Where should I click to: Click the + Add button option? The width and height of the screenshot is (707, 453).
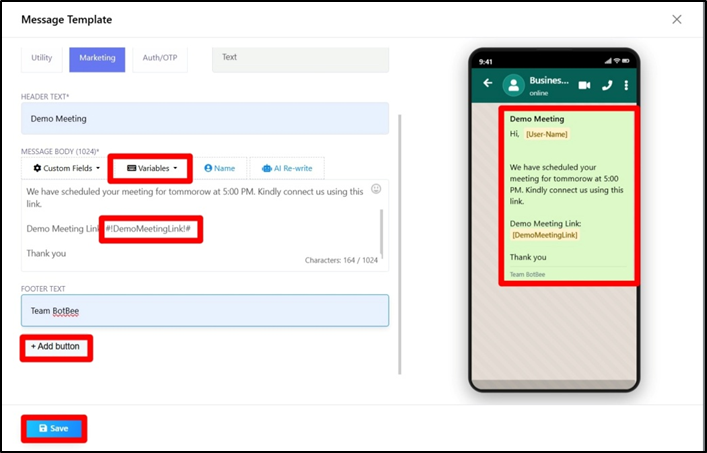pos(55,347)
